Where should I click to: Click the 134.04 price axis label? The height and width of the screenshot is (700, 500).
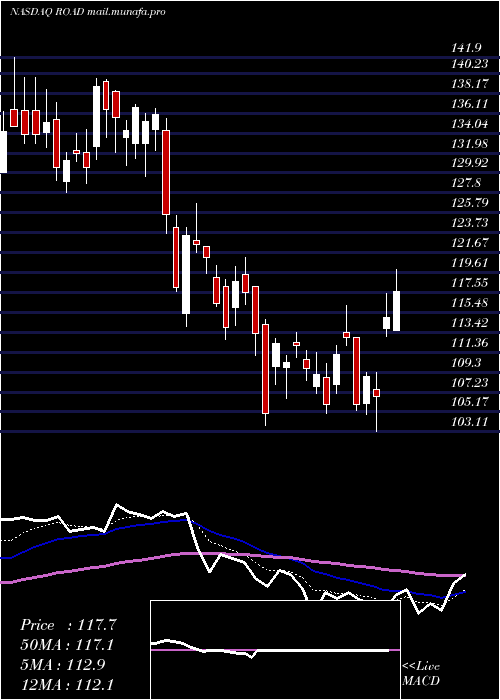pyautogui.click(x=470, y=124)
